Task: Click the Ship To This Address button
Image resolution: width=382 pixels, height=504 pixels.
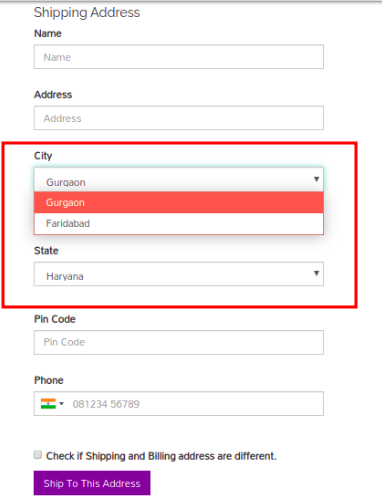Action: click(92, 483)
